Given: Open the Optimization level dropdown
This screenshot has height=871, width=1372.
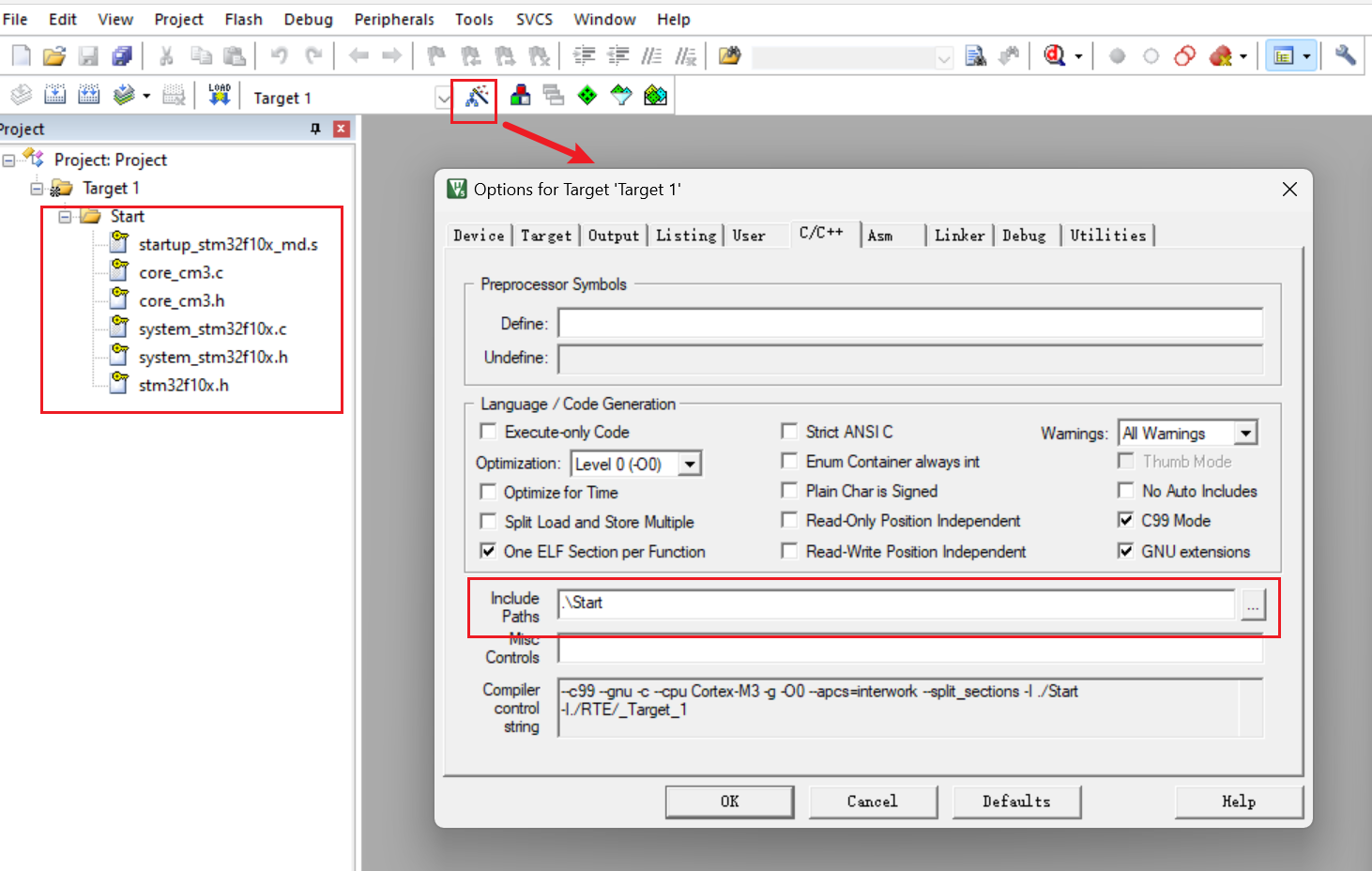Looking at the screenshot, I should (690, 464).
